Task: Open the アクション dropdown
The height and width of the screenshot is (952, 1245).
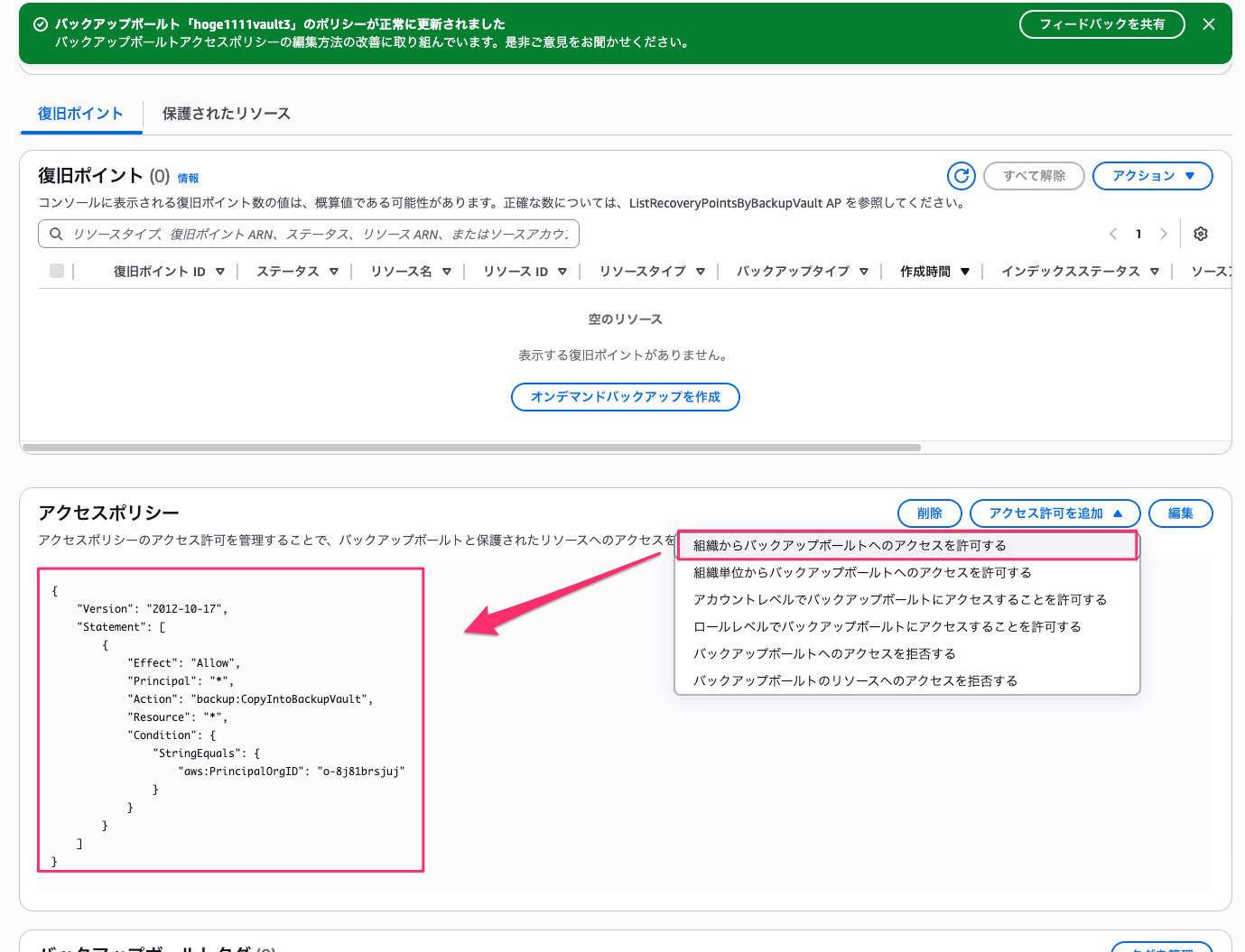Action: click(x=1152, y=176)
